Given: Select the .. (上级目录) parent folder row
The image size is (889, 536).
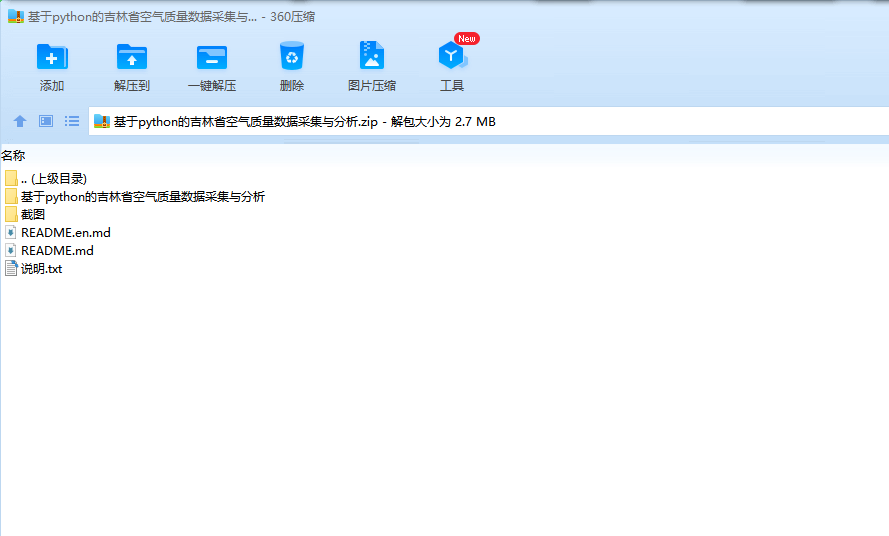Looking at the screenshot, I should [x=46, y=179].
